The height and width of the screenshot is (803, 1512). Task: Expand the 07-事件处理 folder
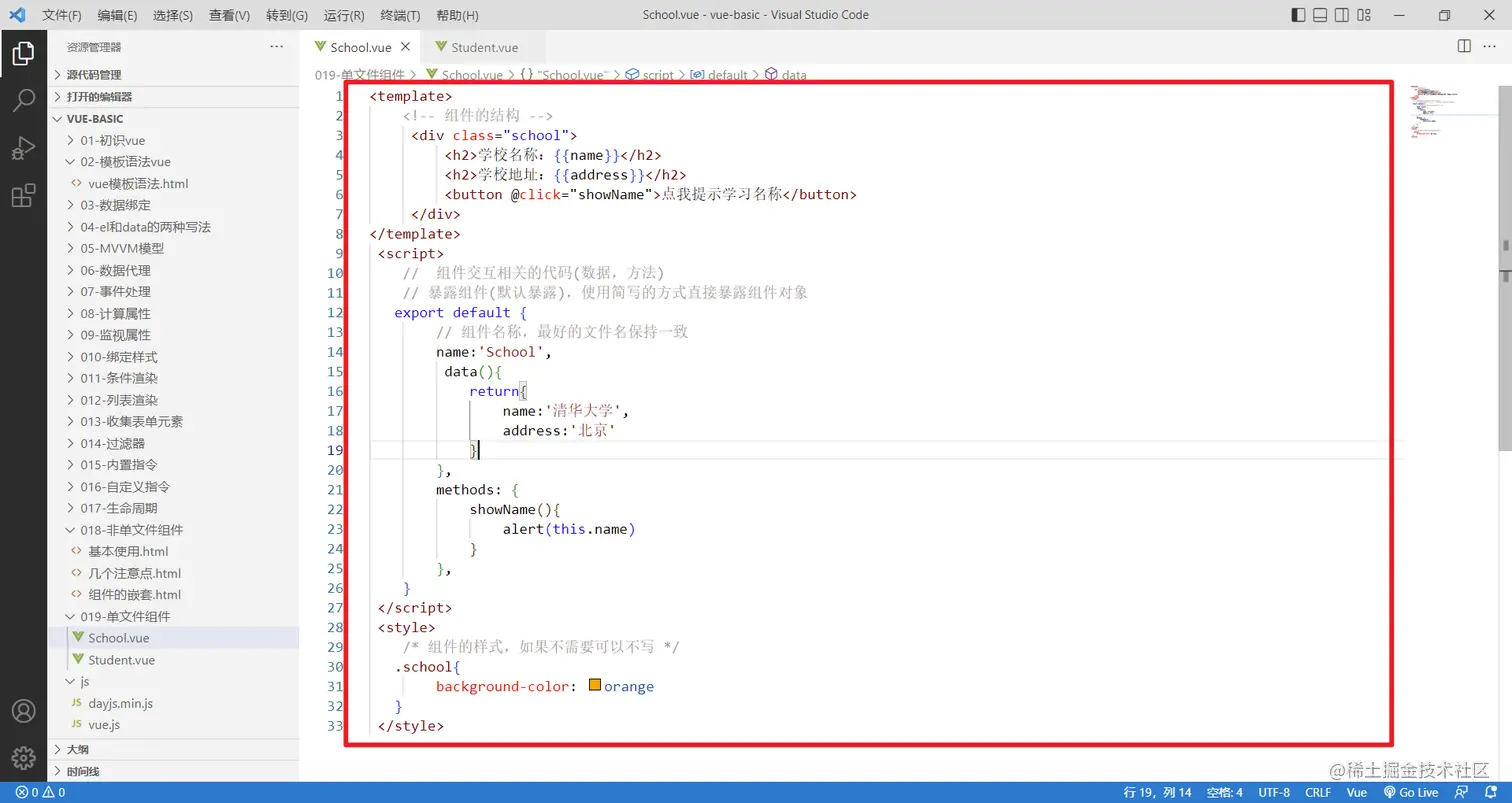click(174, 292)
